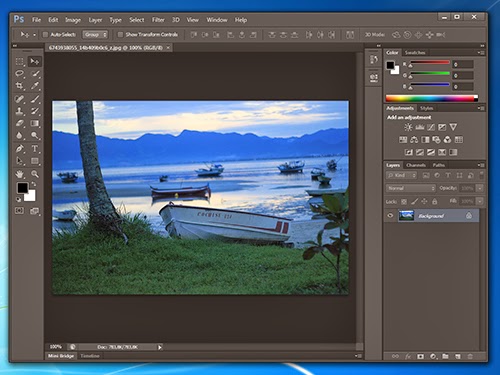Select the Pen tool
The height and width of the screenshot is (375, 500).
click(x=19, y=149)
